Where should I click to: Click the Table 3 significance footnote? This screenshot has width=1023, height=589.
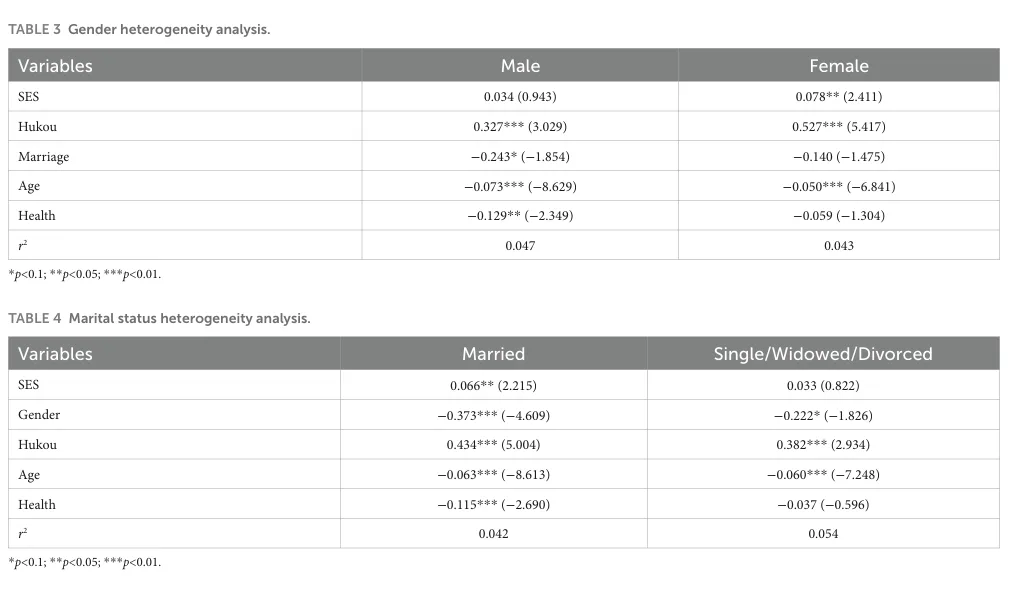pyautogui.click(x=85, y=274)
